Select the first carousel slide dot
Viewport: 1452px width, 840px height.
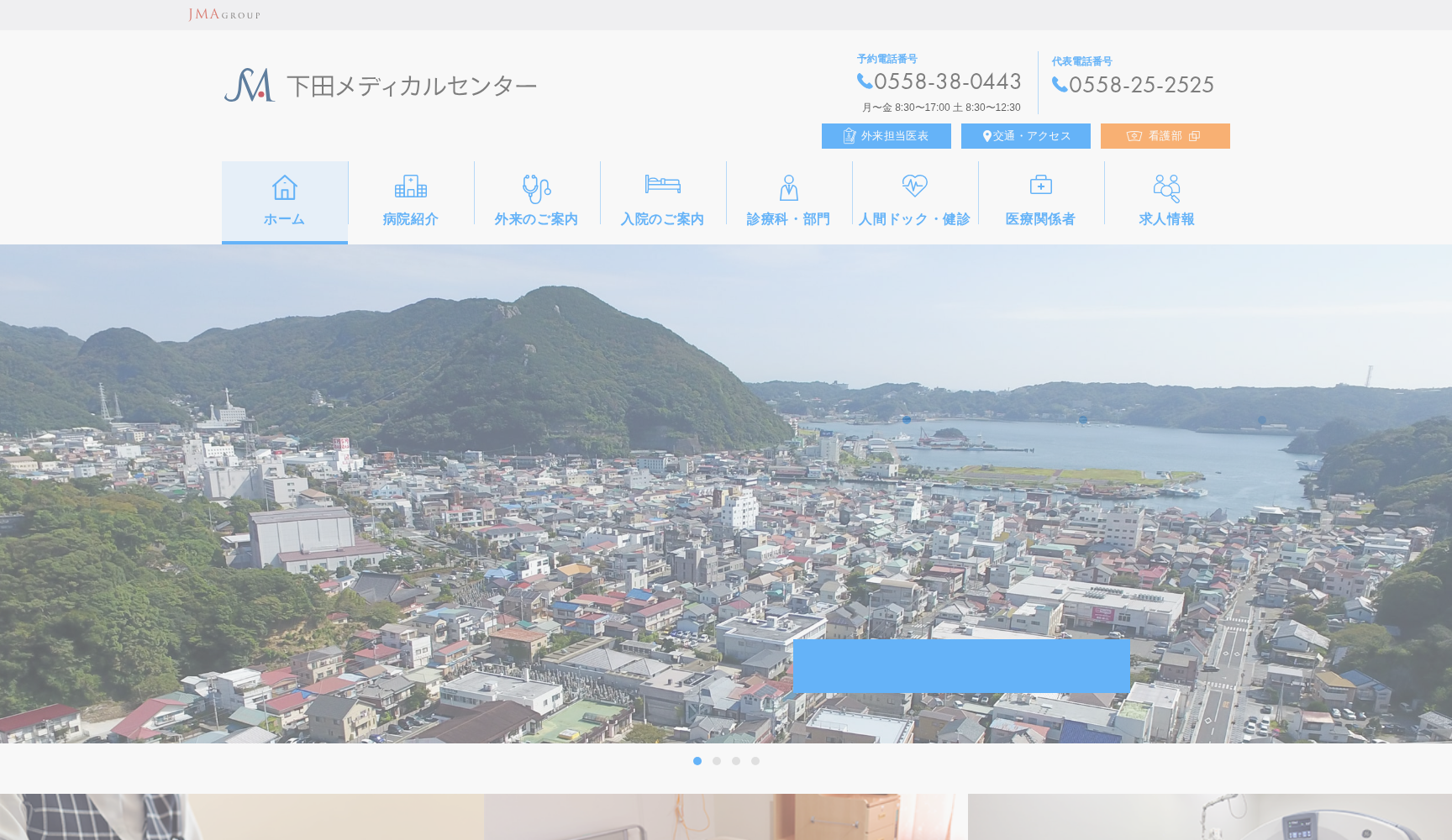tap(697, 761)
